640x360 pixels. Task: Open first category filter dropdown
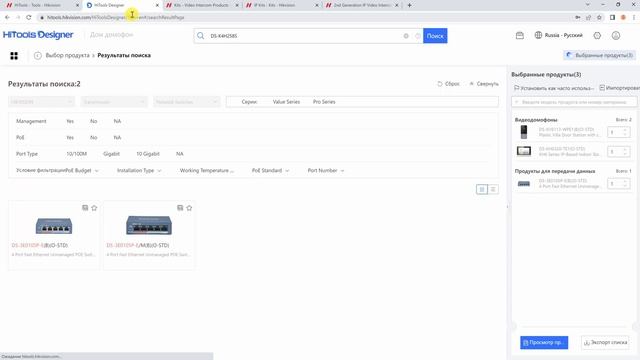coord(41,102)
